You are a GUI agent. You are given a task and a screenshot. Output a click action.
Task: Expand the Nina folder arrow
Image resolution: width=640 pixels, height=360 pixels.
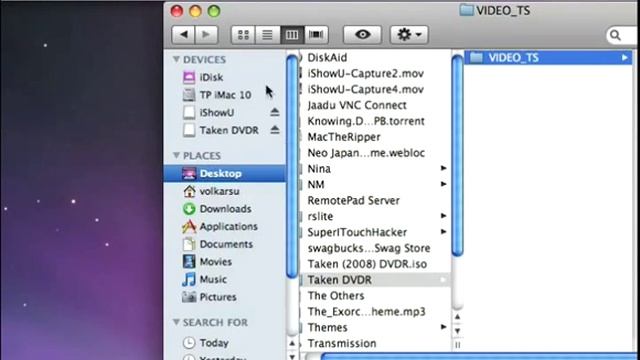[x=443, y=168]
